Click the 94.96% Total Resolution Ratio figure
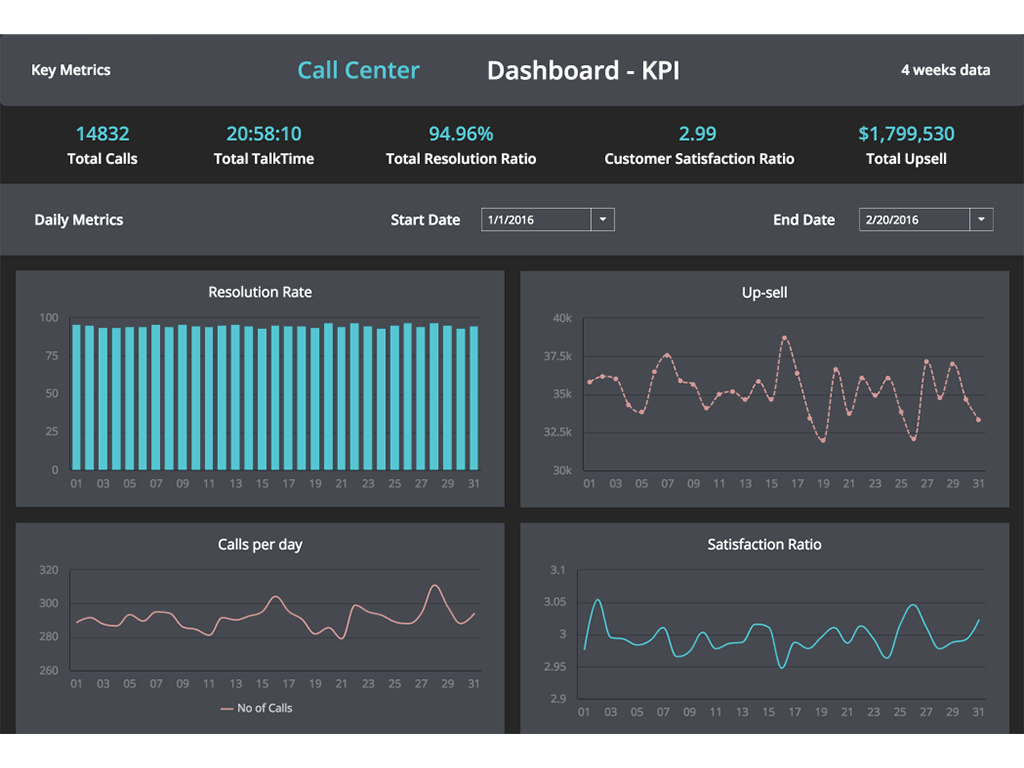Image resolution: width=1024 pixels, height=768 pixels. 461,134
